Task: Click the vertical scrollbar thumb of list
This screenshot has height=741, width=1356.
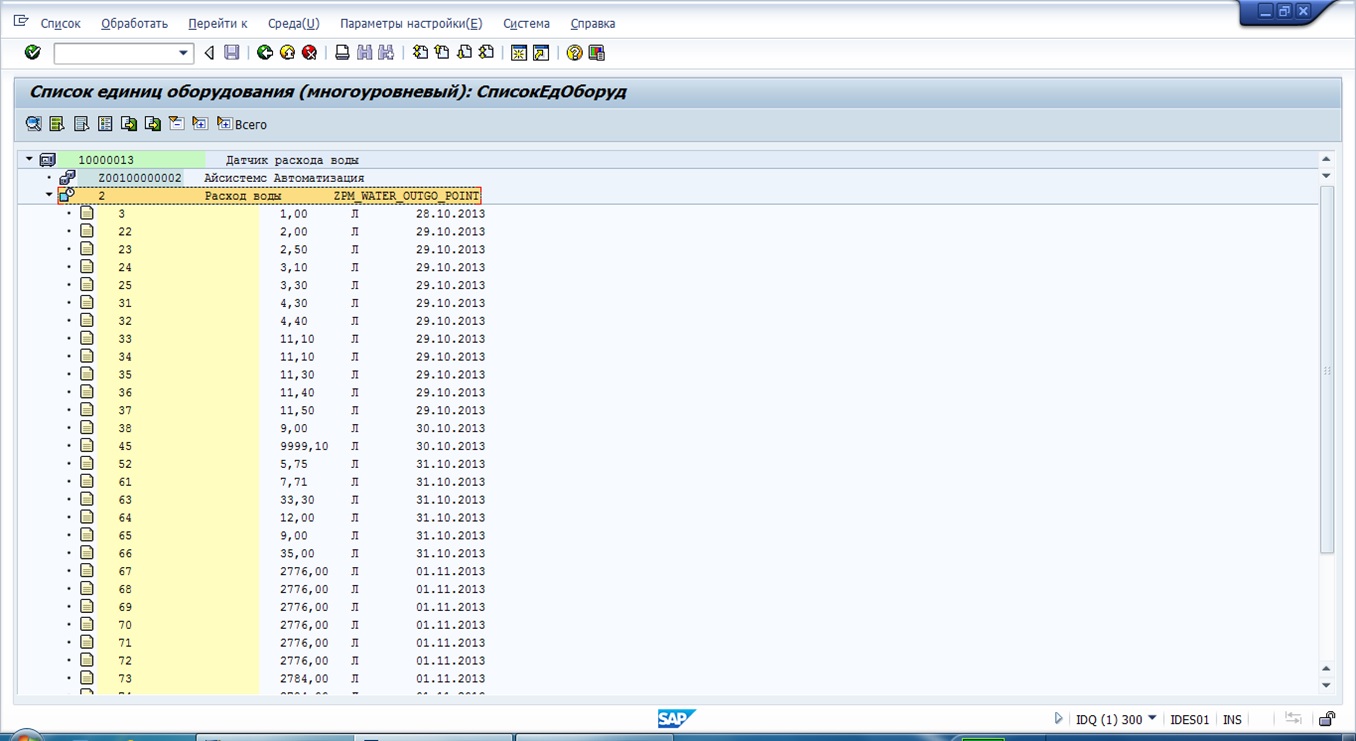Action: pos(1327,370)
